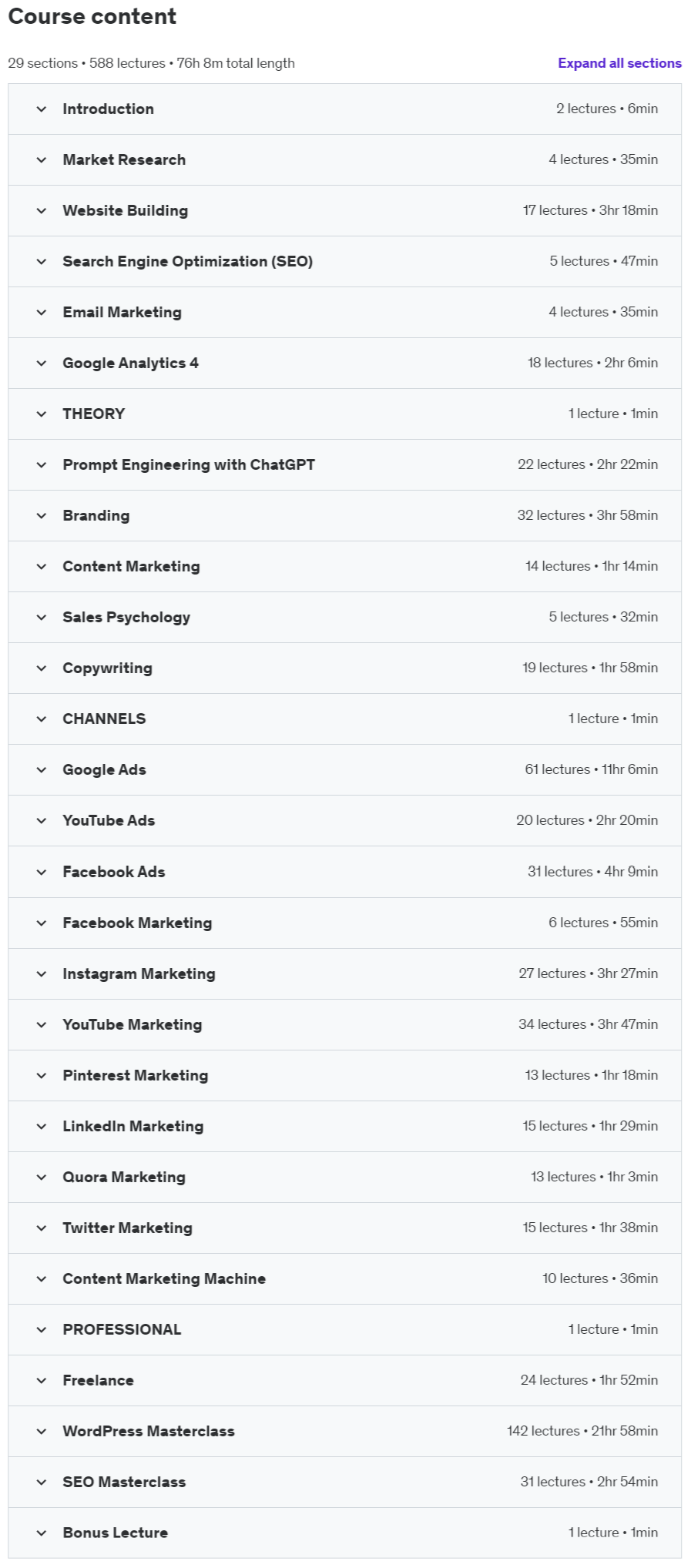Expand Prompt Engineering with ChatGPT section
Image resolution: width=691 pixels, height=1568 pixels.
point(188,465)
